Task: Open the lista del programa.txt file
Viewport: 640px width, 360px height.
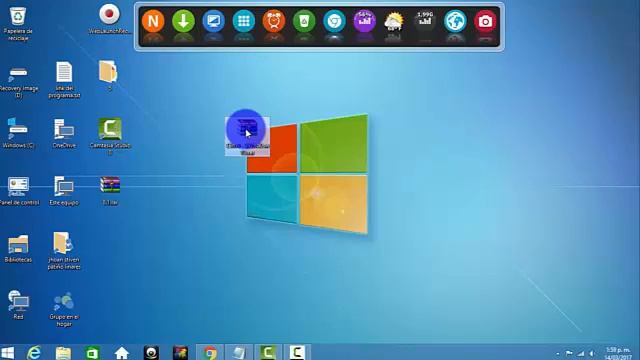Action: coord(64,80)
